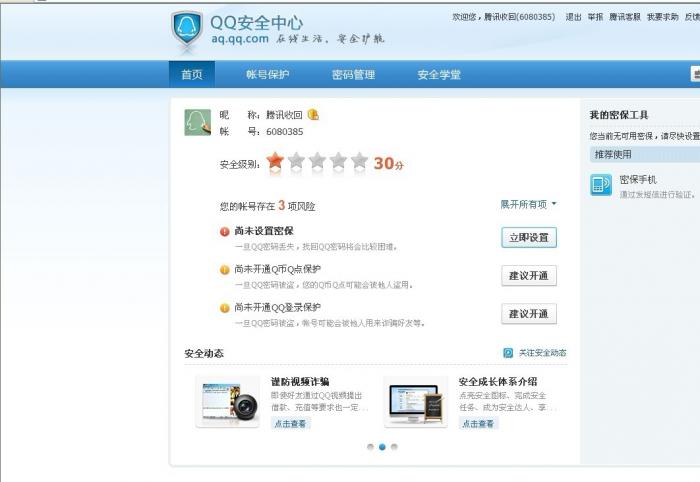The height and width of the screenshot is (482, 700).
Task: Open the 安全成长体系介绍 monitor thumbnail
Action: (416, 401)
